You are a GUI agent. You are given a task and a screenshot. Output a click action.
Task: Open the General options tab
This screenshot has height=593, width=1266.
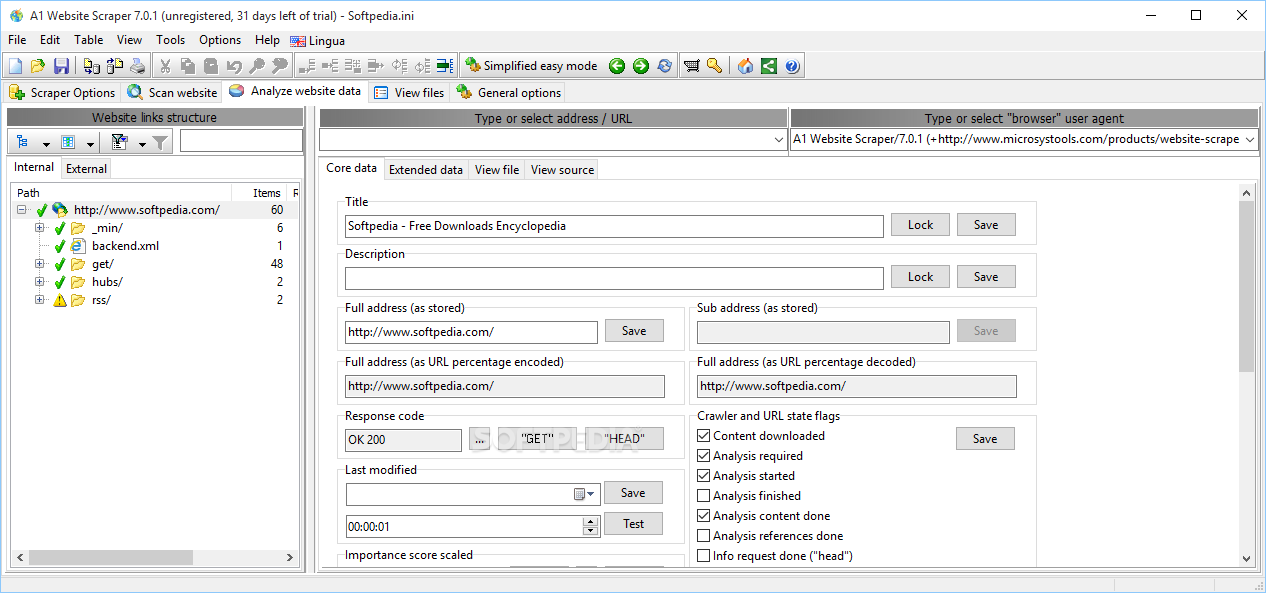509,92
